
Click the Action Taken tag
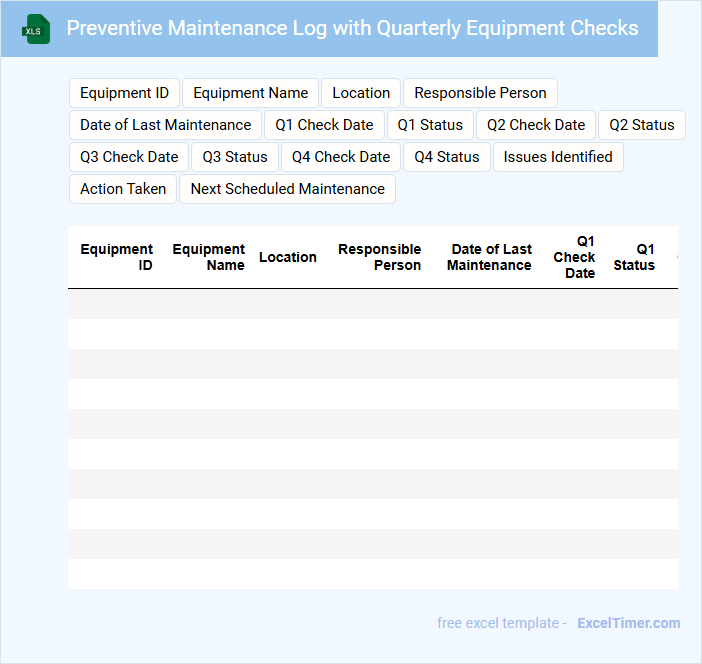[123, 189]
